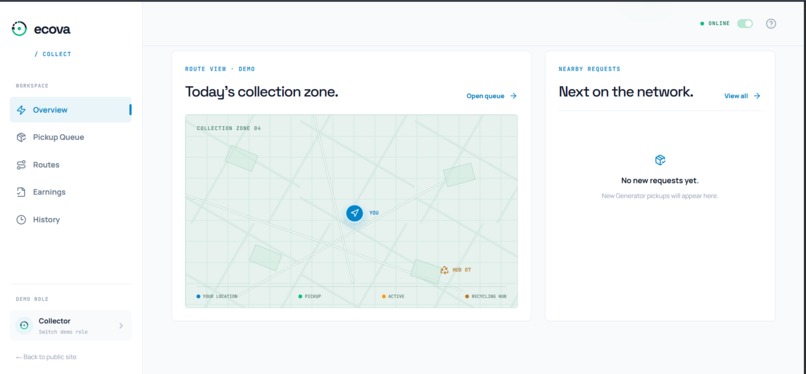Viewport: 806px width, 374px height.
Task: Click the WORKSPACE sidebar section label
Action: (x=32, y=86)
